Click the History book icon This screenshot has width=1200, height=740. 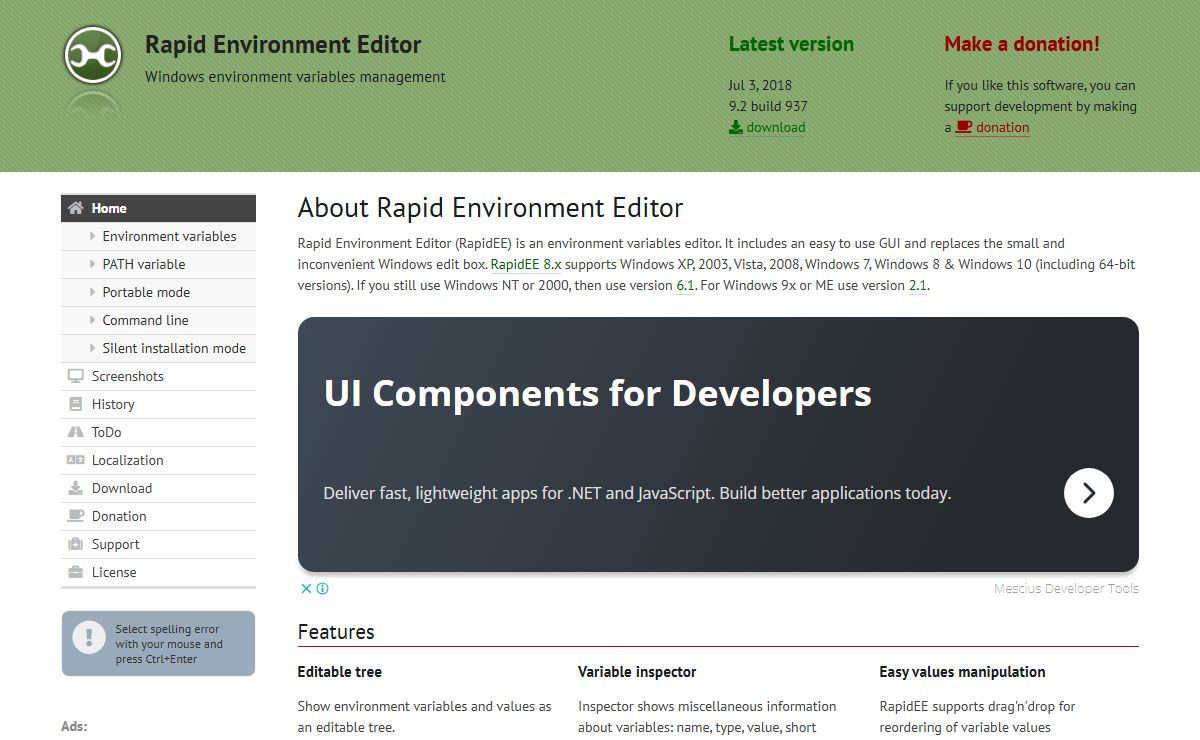coord(75,404)
